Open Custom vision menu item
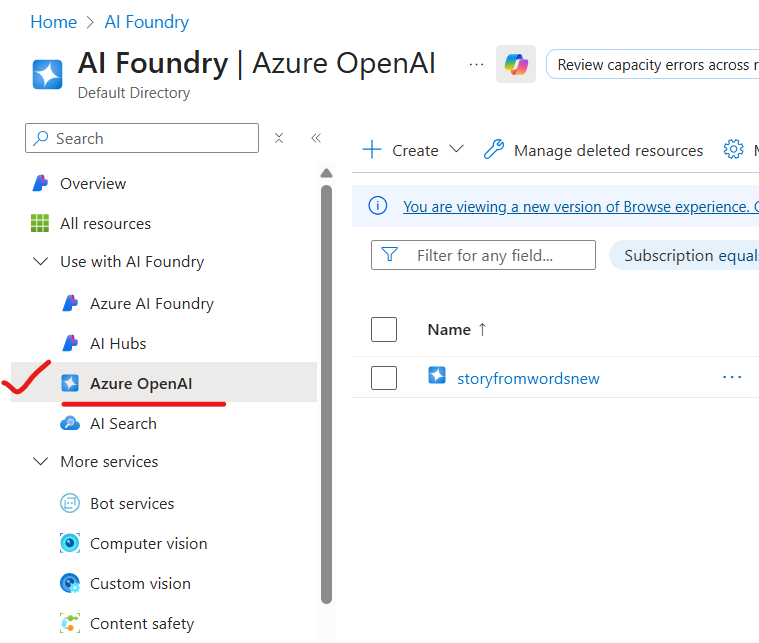 (140, 583)
